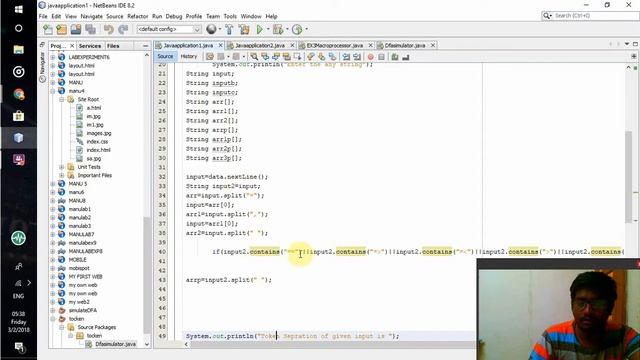Screen dimensions: 640x360
Task: Click the Search (Ctrl+I) field
Action: point(590,16)
